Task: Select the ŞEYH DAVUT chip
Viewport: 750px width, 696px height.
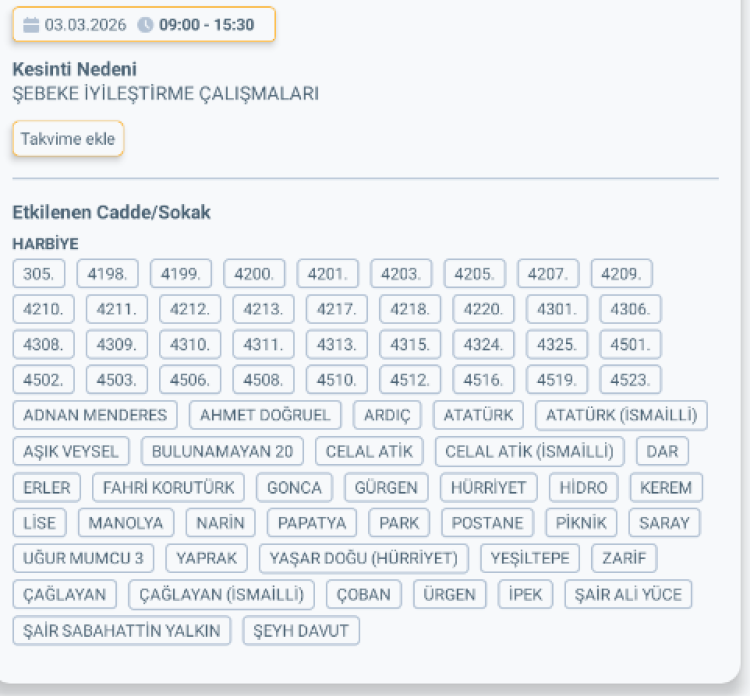Action: (301, 630)
